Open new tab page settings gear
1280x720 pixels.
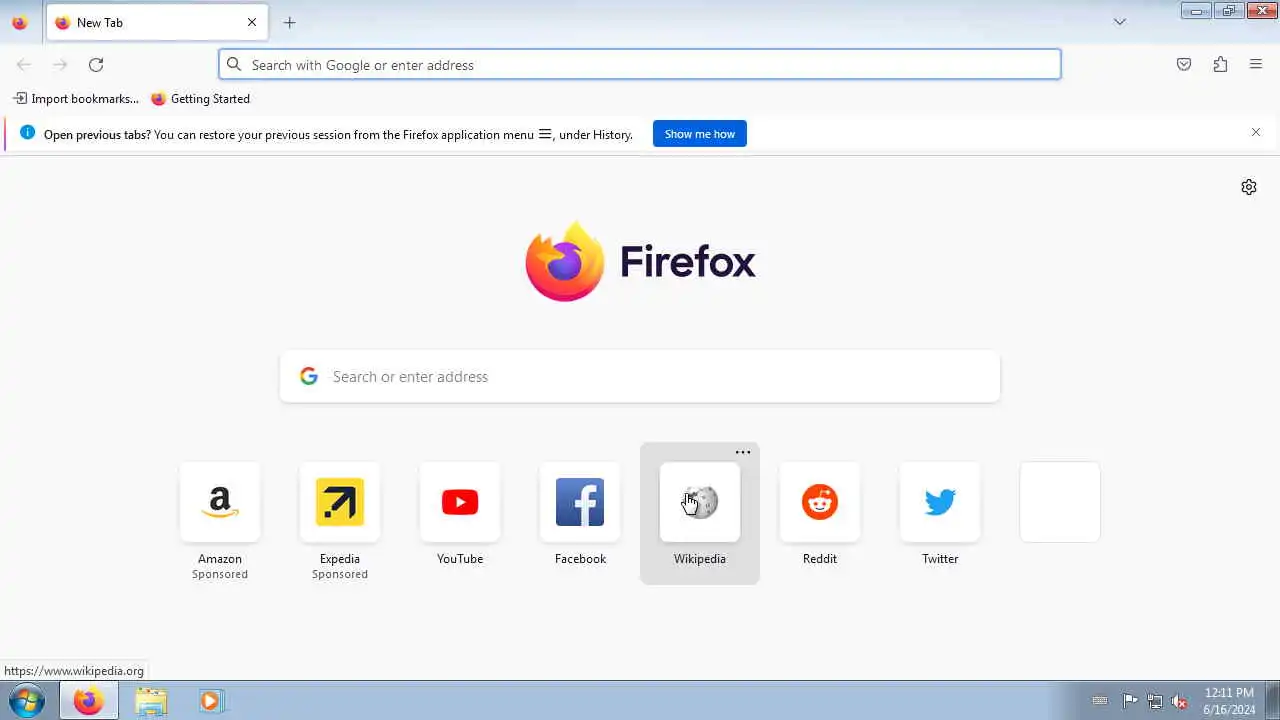pos(1249,187)
